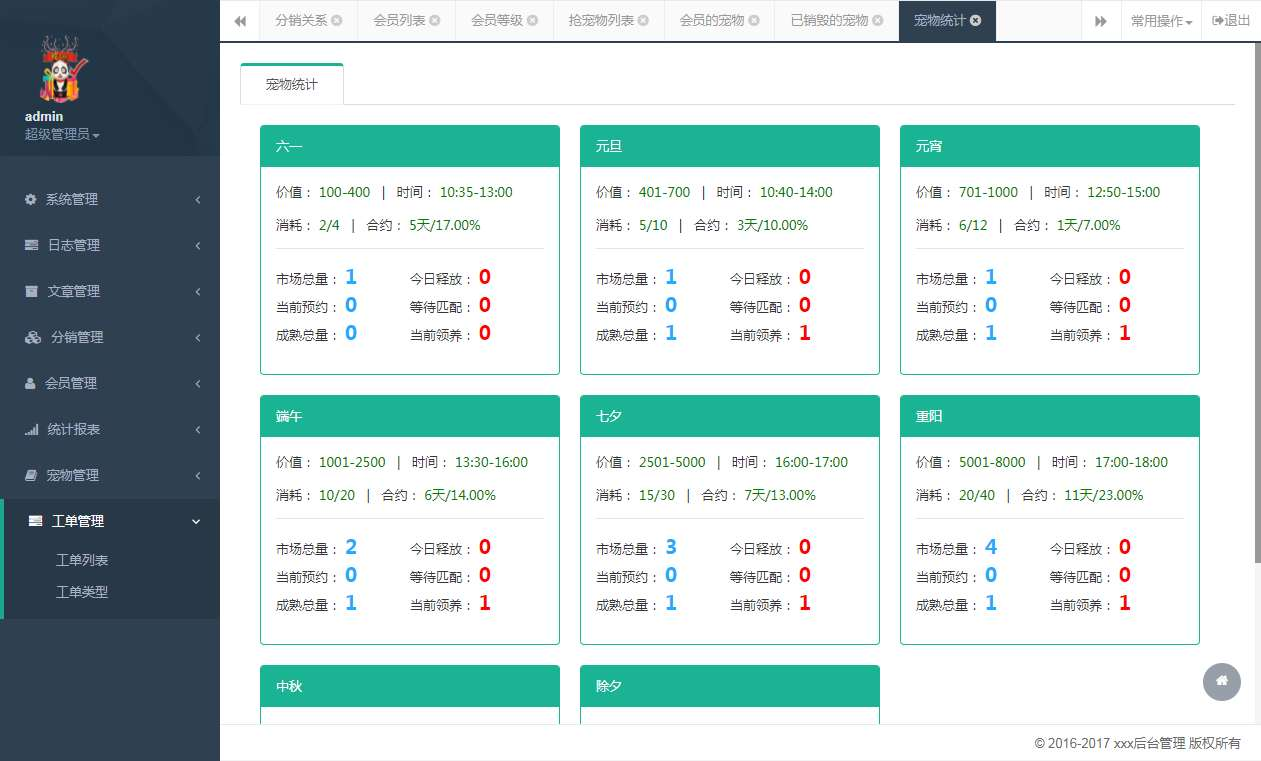Open the 工单列表 submenu link
Viewport: 1261px width, 761px height.
point(82,560)
